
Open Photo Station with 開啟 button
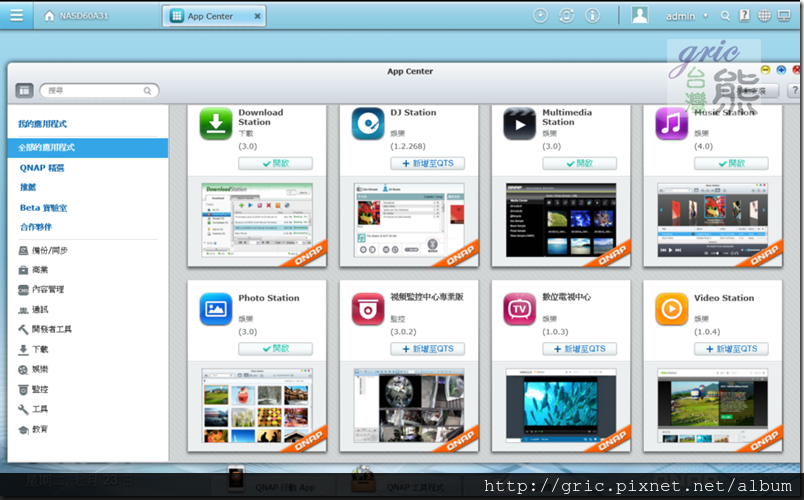(x=275, y=349)
